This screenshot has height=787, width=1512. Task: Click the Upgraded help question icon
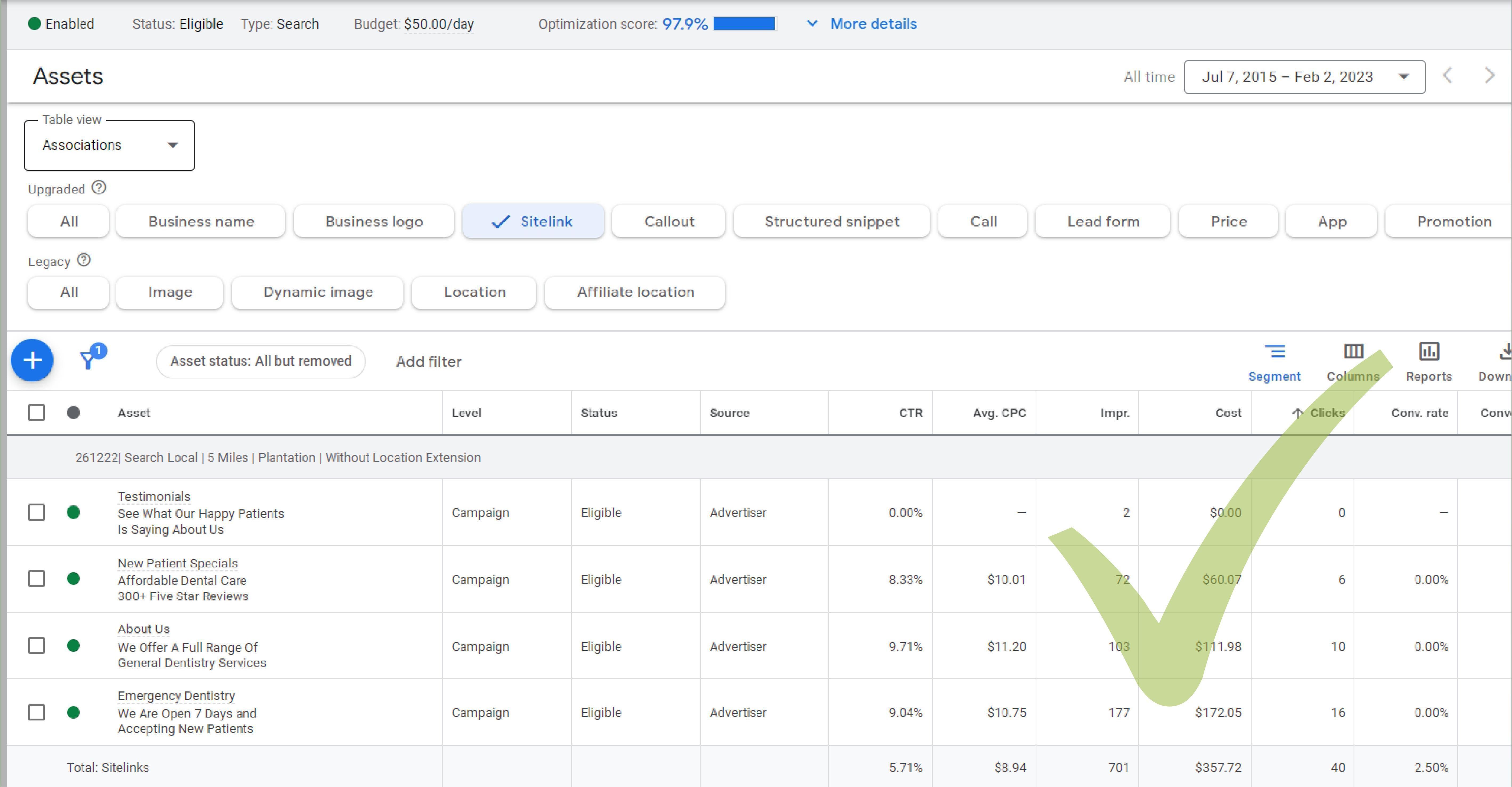click(99, 188)
